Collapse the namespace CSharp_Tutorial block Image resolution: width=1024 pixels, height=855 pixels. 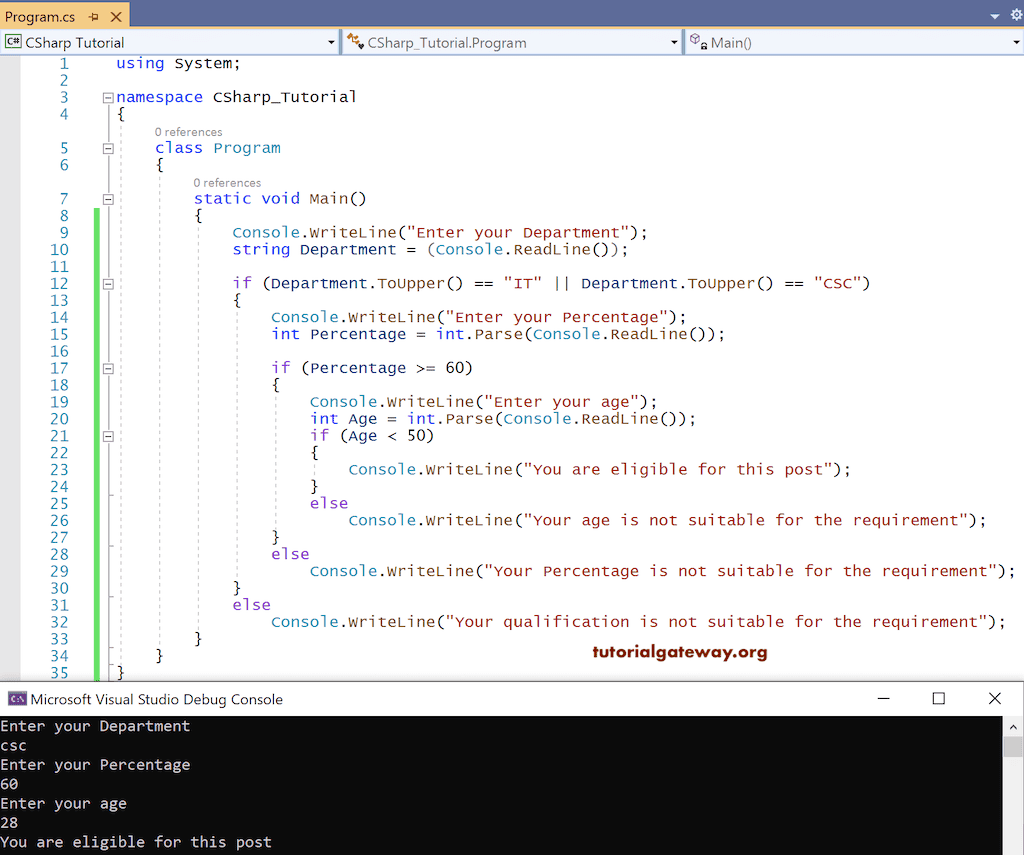coord(108,98)
